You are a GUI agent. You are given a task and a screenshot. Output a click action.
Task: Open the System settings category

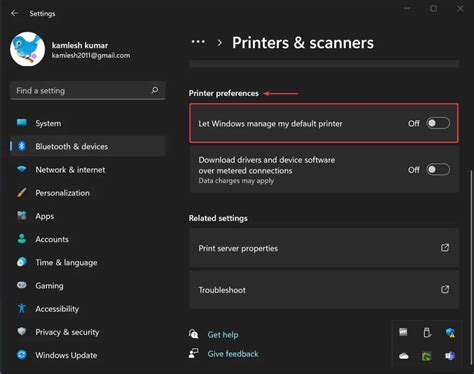tap(88, 123)
